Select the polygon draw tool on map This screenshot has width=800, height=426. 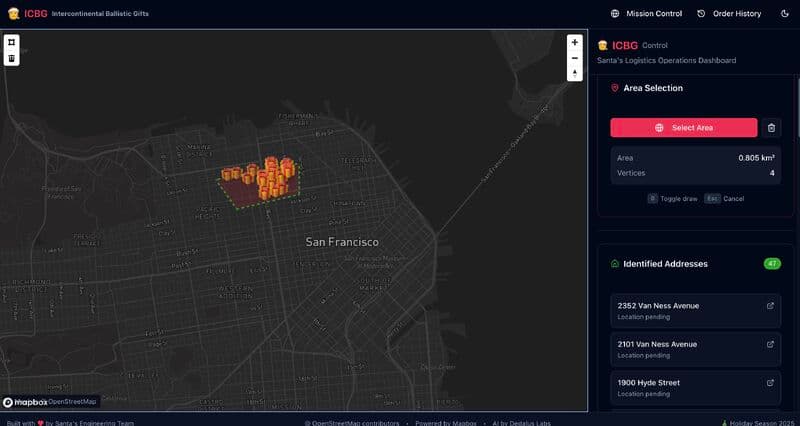point(11,42)
